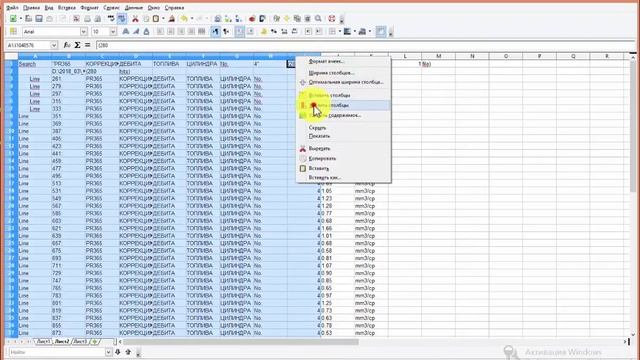This screenshot has height=360, width=640.
Task: Choose Вставить столбцы in context menu
Action: tap(344, 95)
